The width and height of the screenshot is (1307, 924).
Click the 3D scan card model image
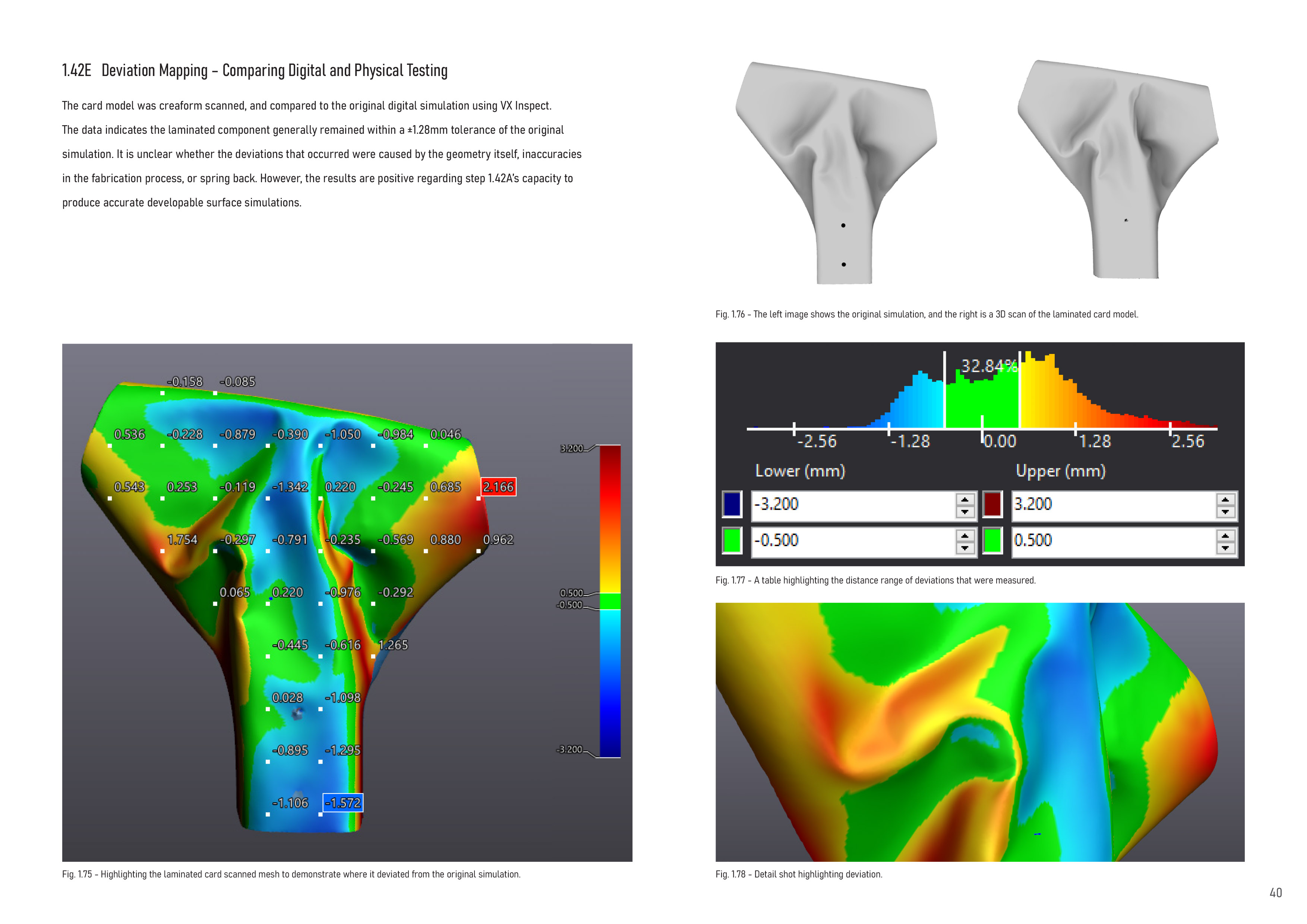coord(1118,169)
